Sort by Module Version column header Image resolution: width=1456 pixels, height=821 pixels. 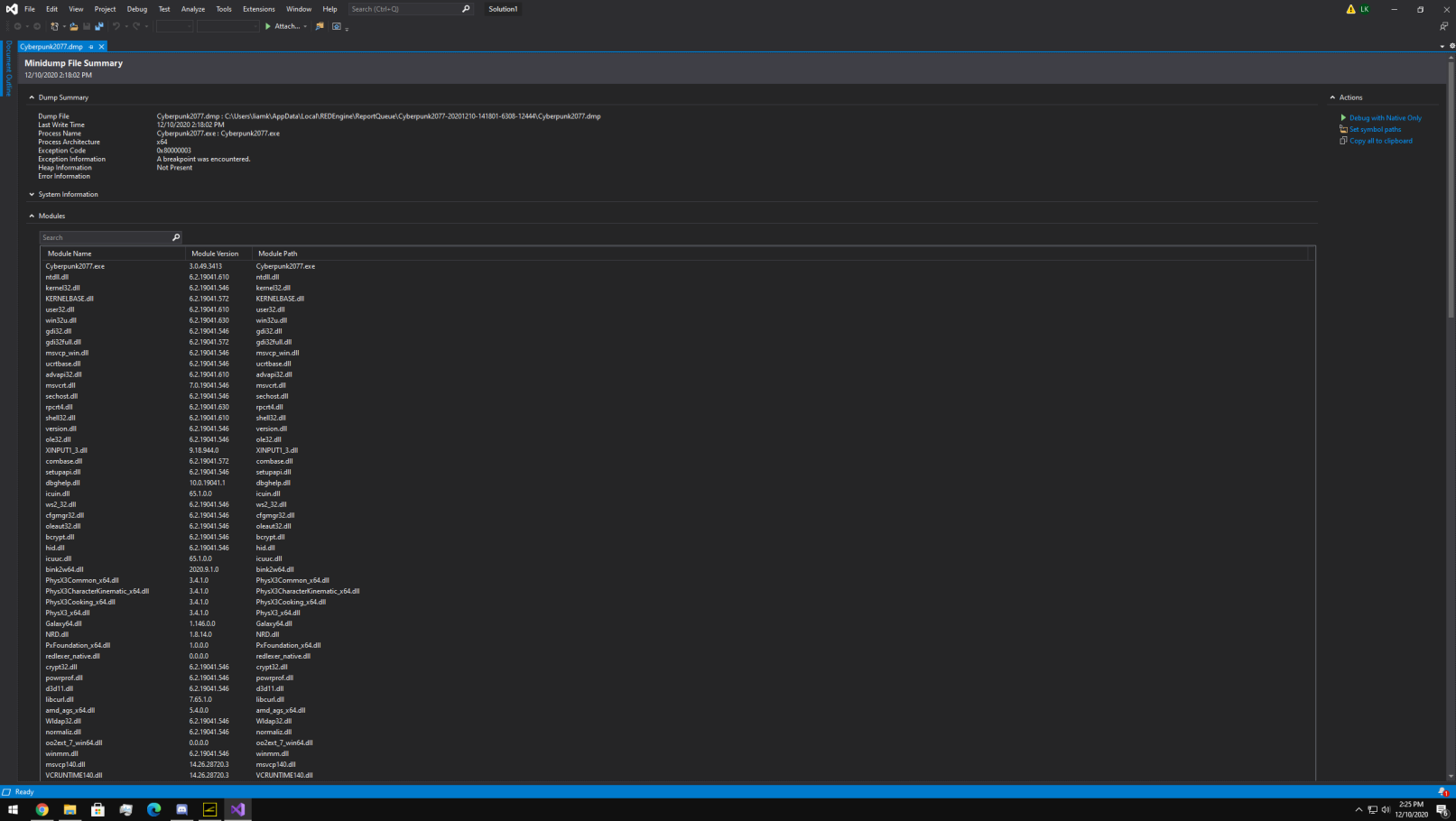click(x=218, y=254)
